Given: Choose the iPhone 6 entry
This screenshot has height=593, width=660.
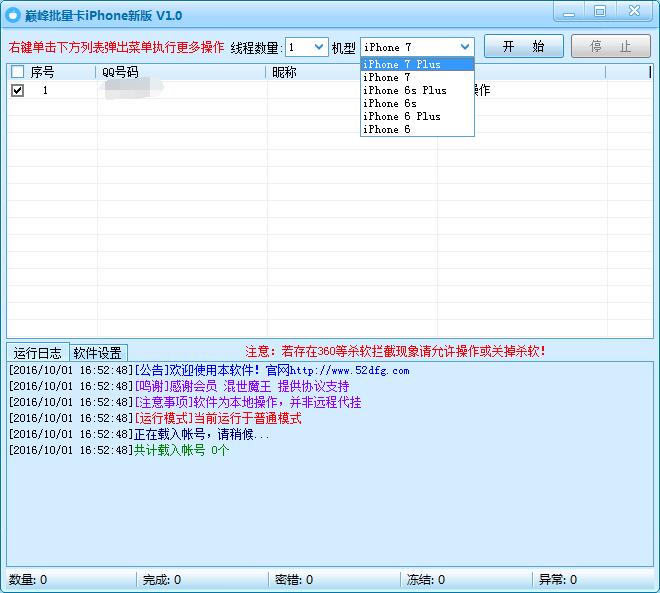Looking at the screenshot, I should [387, 129].
